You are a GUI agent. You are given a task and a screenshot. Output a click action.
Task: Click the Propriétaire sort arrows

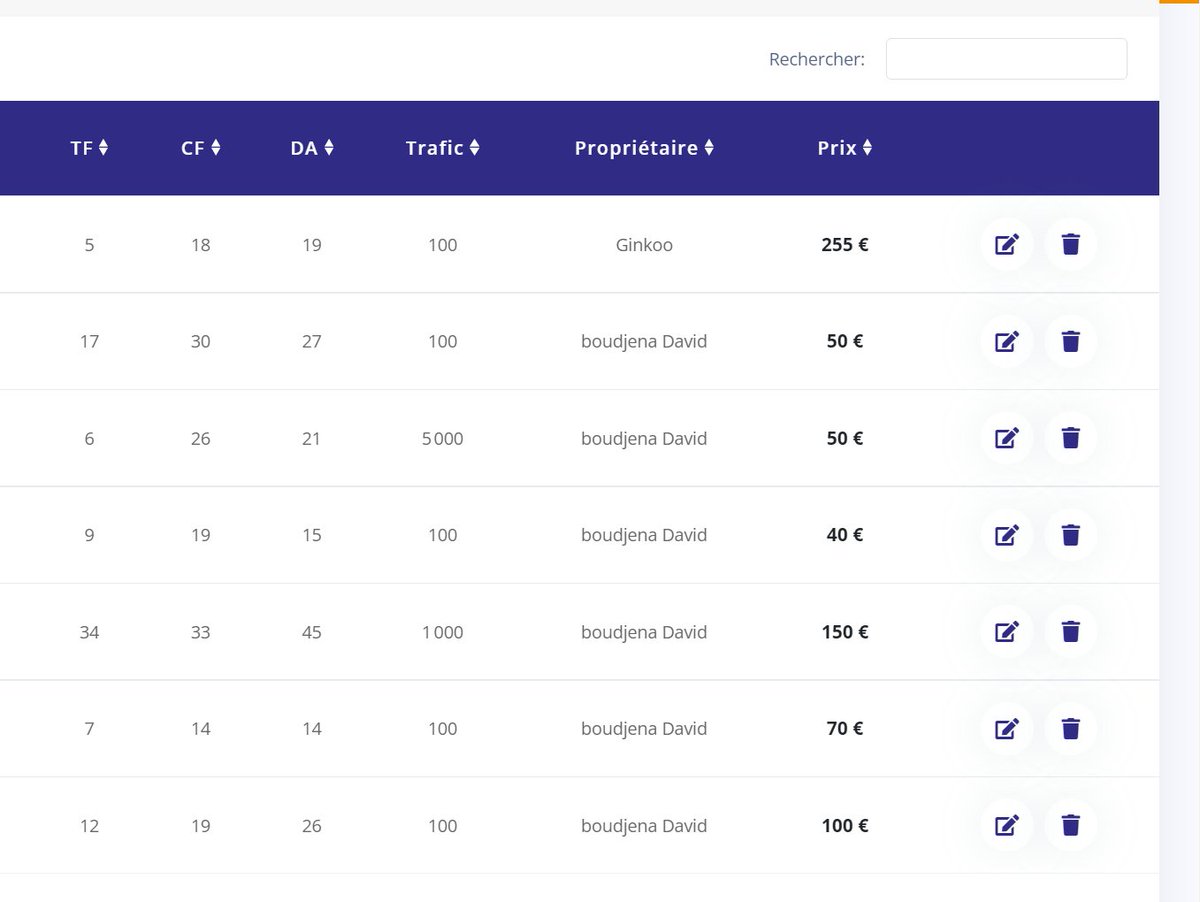pyautogui.click(x=709, y=147)
